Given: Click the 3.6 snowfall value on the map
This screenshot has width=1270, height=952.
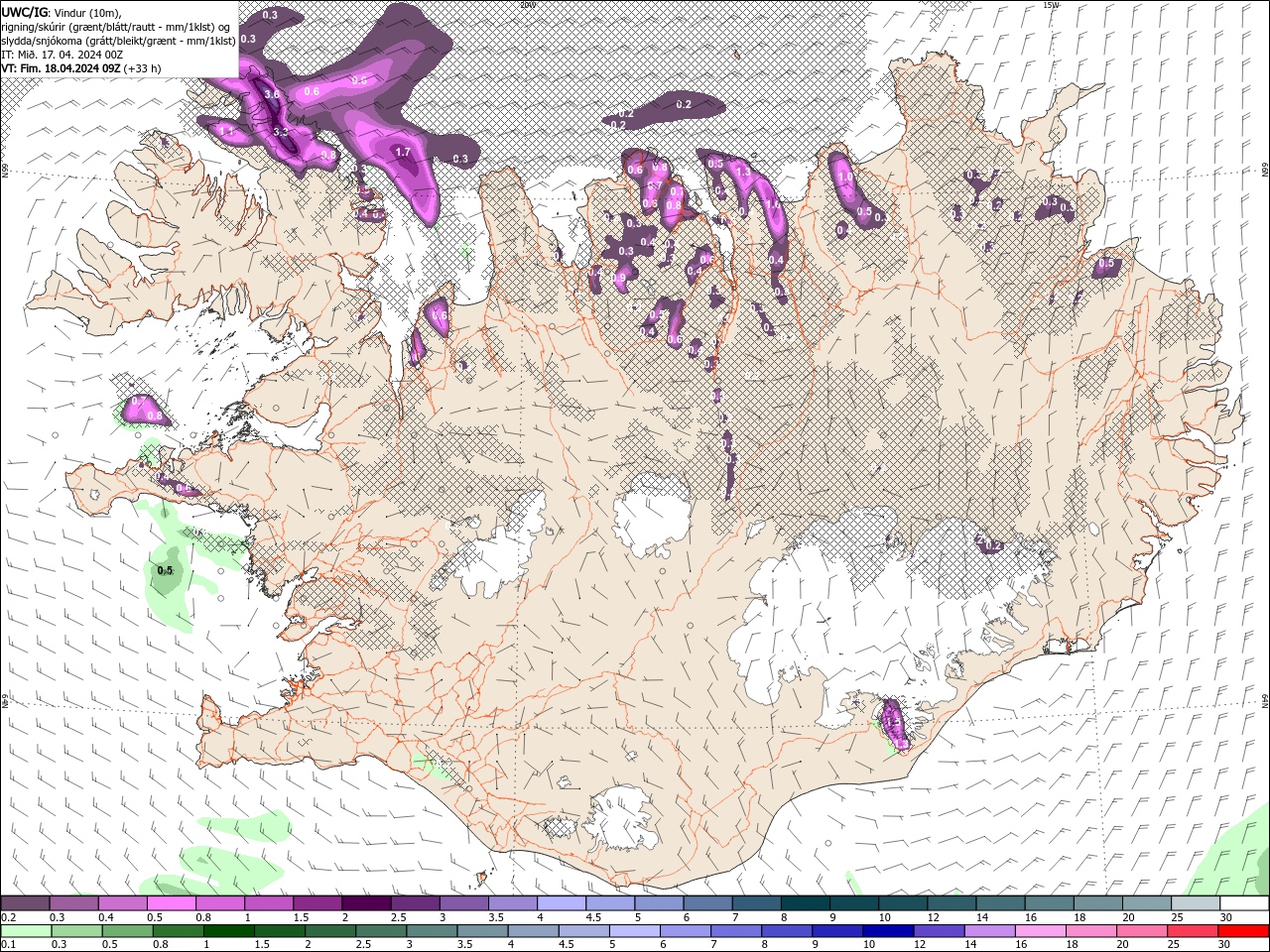Looking at the screenshot, I should coord(273,94).
